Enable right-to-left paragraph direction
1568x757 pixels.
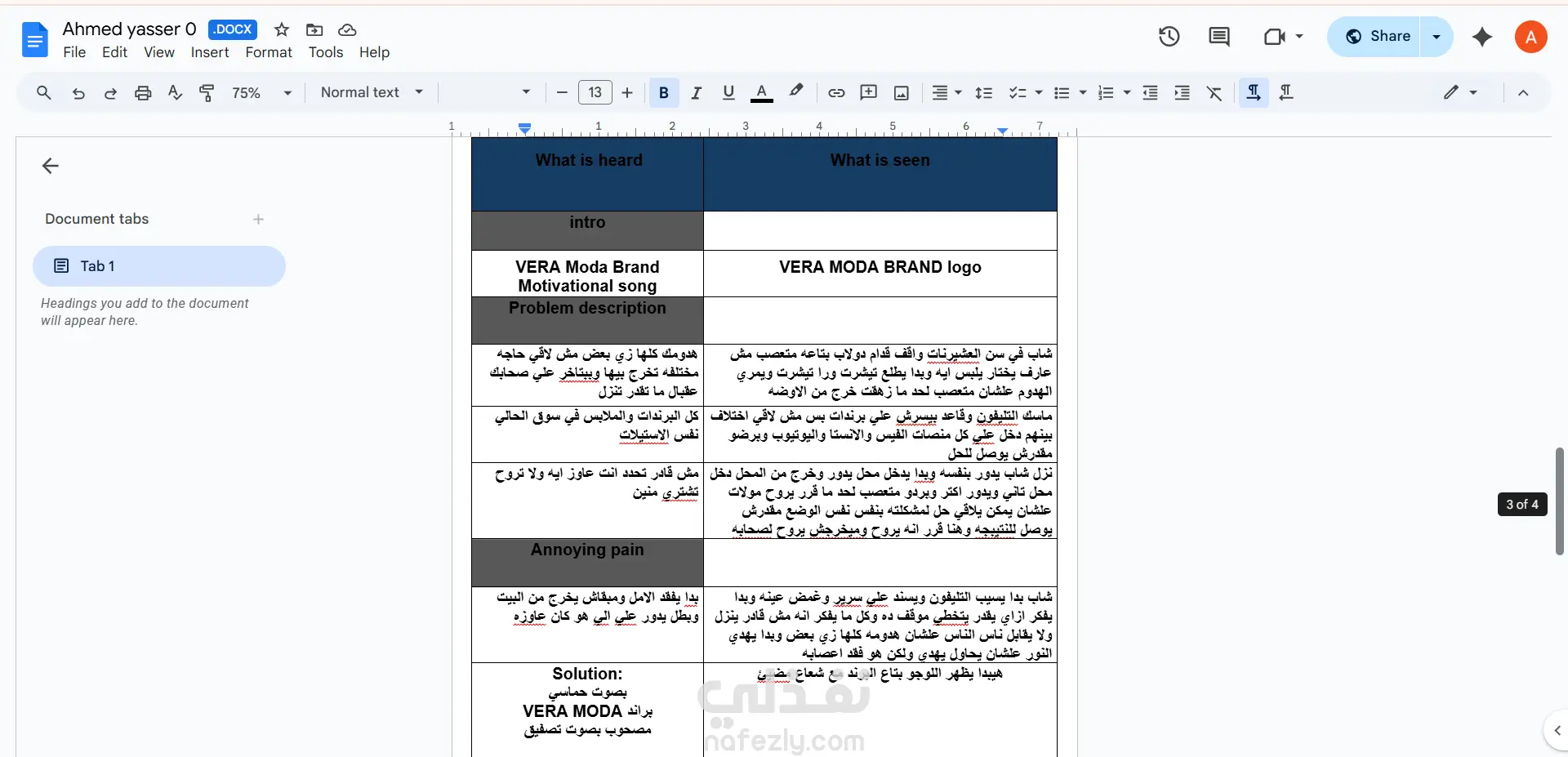click(x=1286, y=93)
